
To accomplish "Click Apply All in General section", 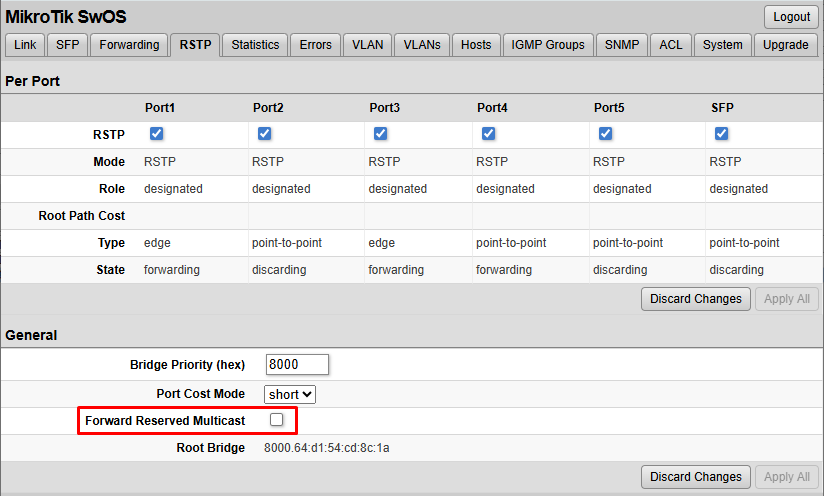I will pos(787,477).
